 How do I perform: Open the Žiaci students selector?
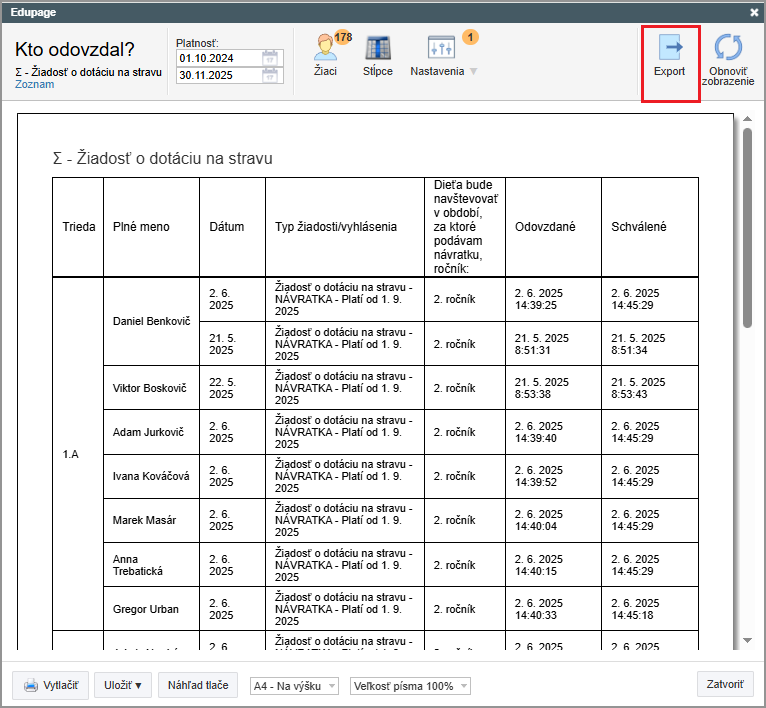326,54
